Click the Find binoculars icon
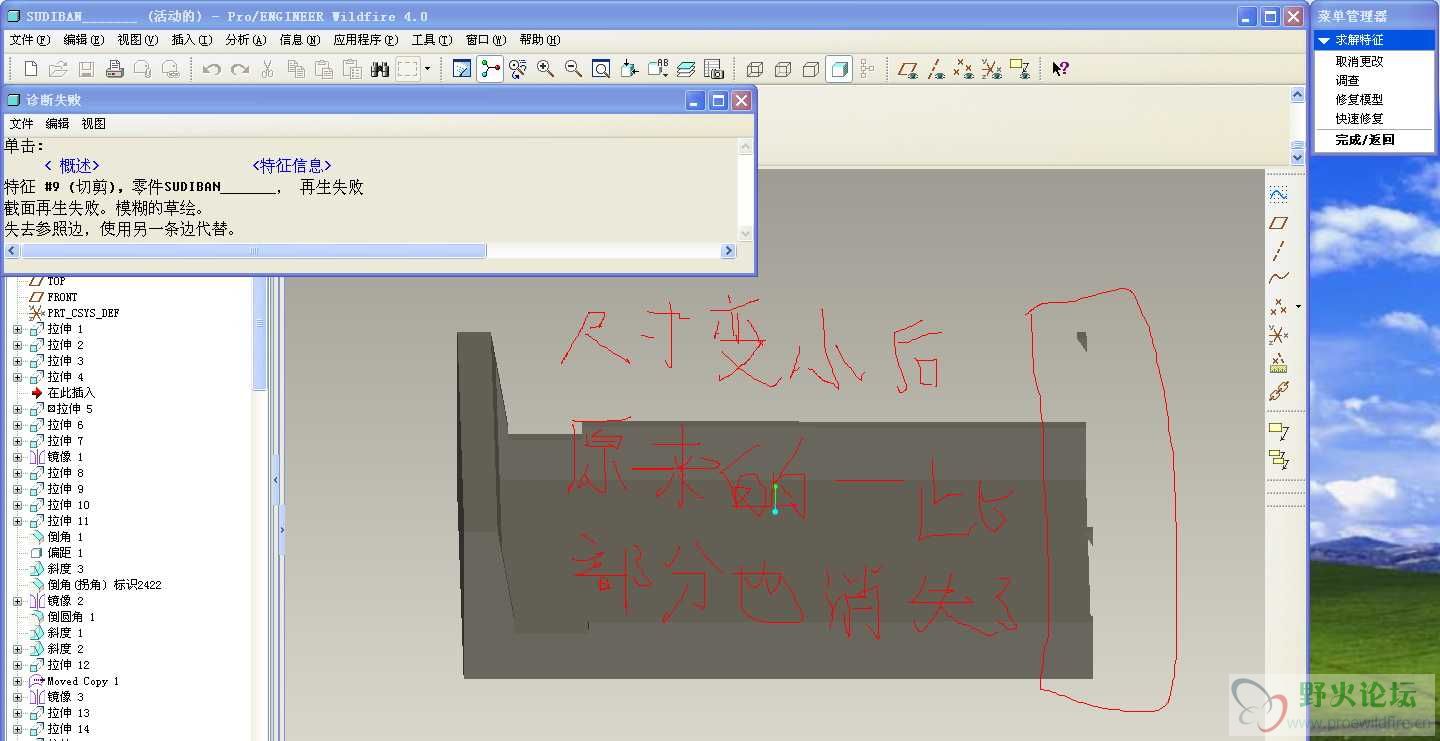 pos(380,69)
